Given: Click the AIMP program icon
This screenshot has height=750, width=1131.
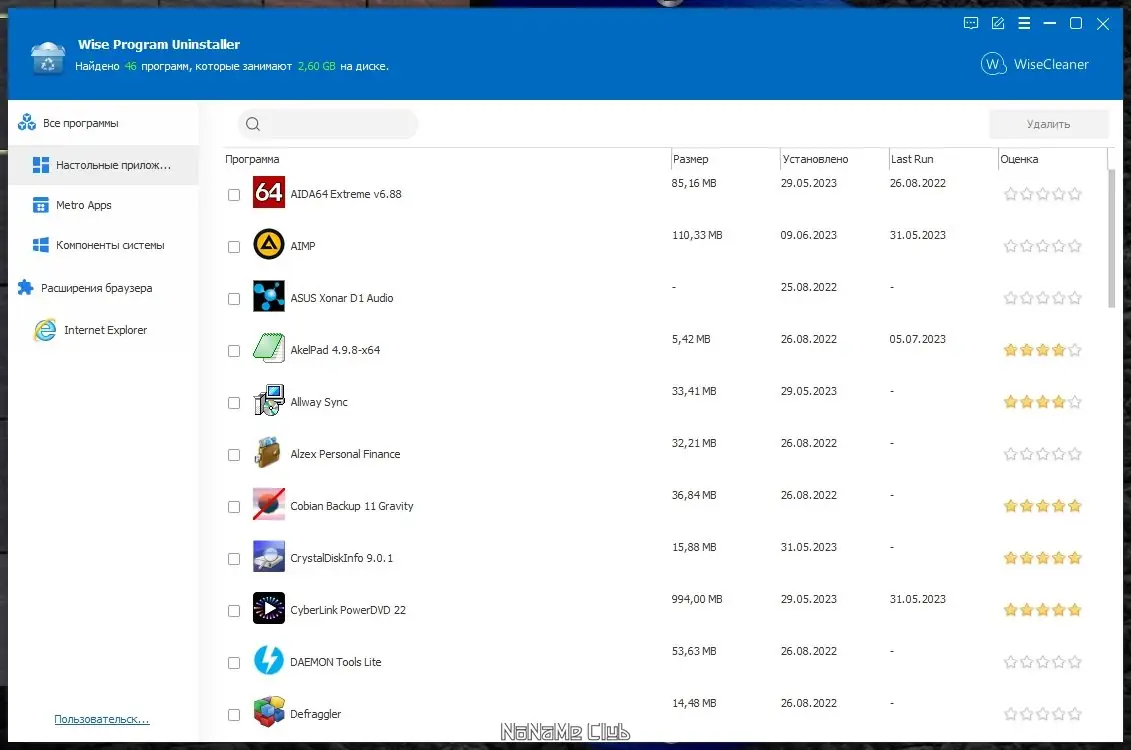Looking at the screenshot, I should 268,244.
